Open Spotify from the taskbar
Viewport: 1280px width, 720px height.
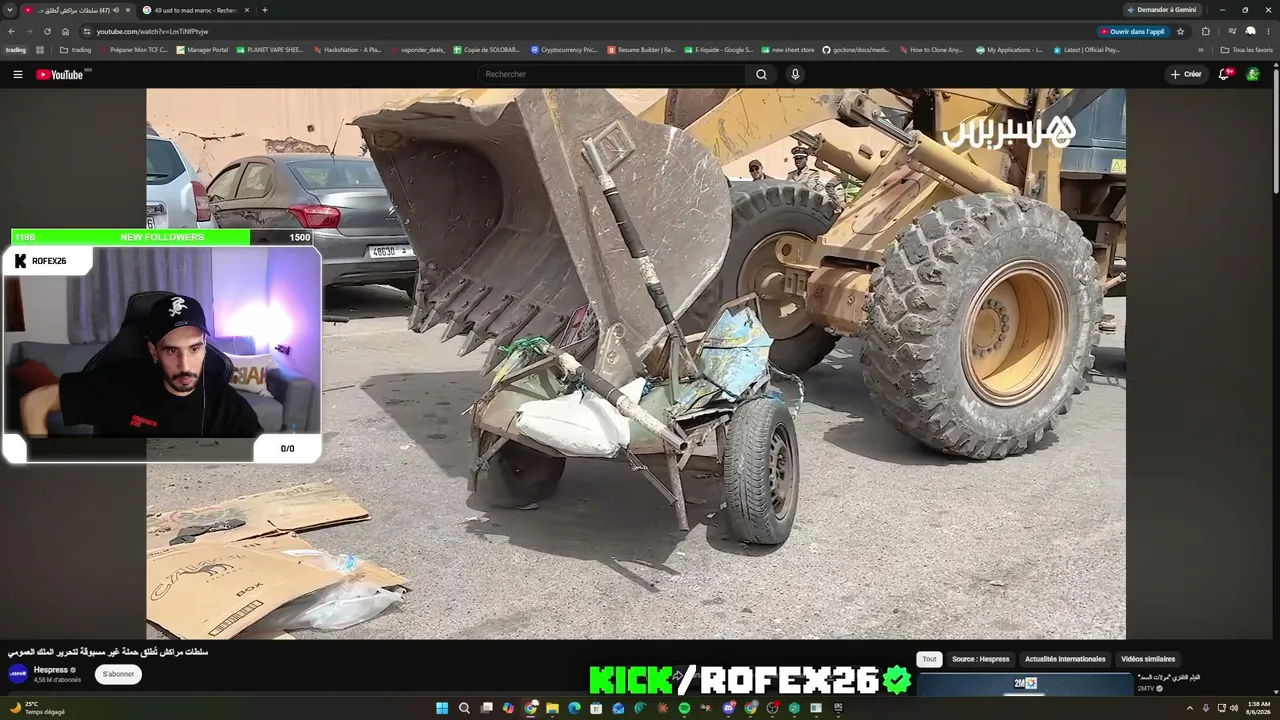tap(684, 708)
